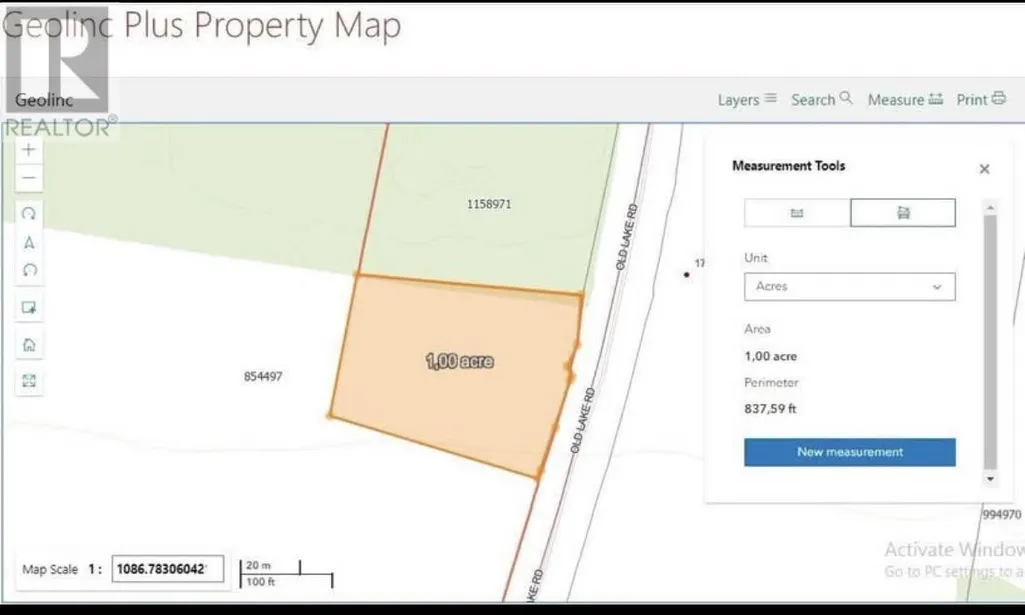Open the Search tool
This screenshot has height=615, width=1025.
pos(822,99)
